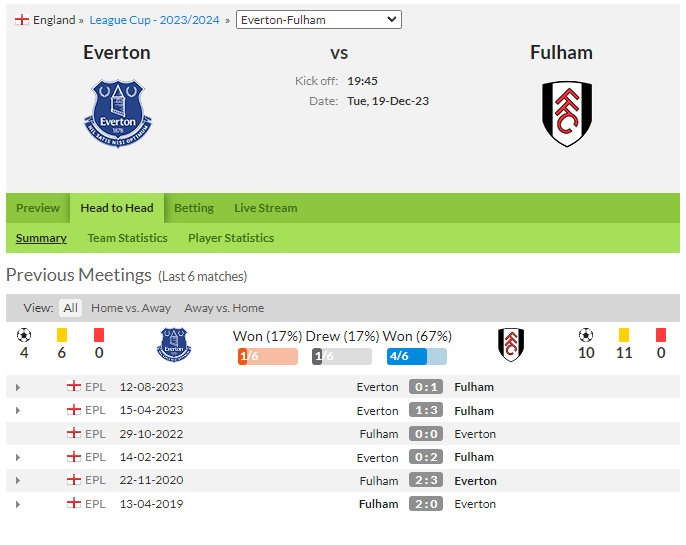Click Everton's red card icon
The width and height of the screenshot is (686, 545).
99,335
